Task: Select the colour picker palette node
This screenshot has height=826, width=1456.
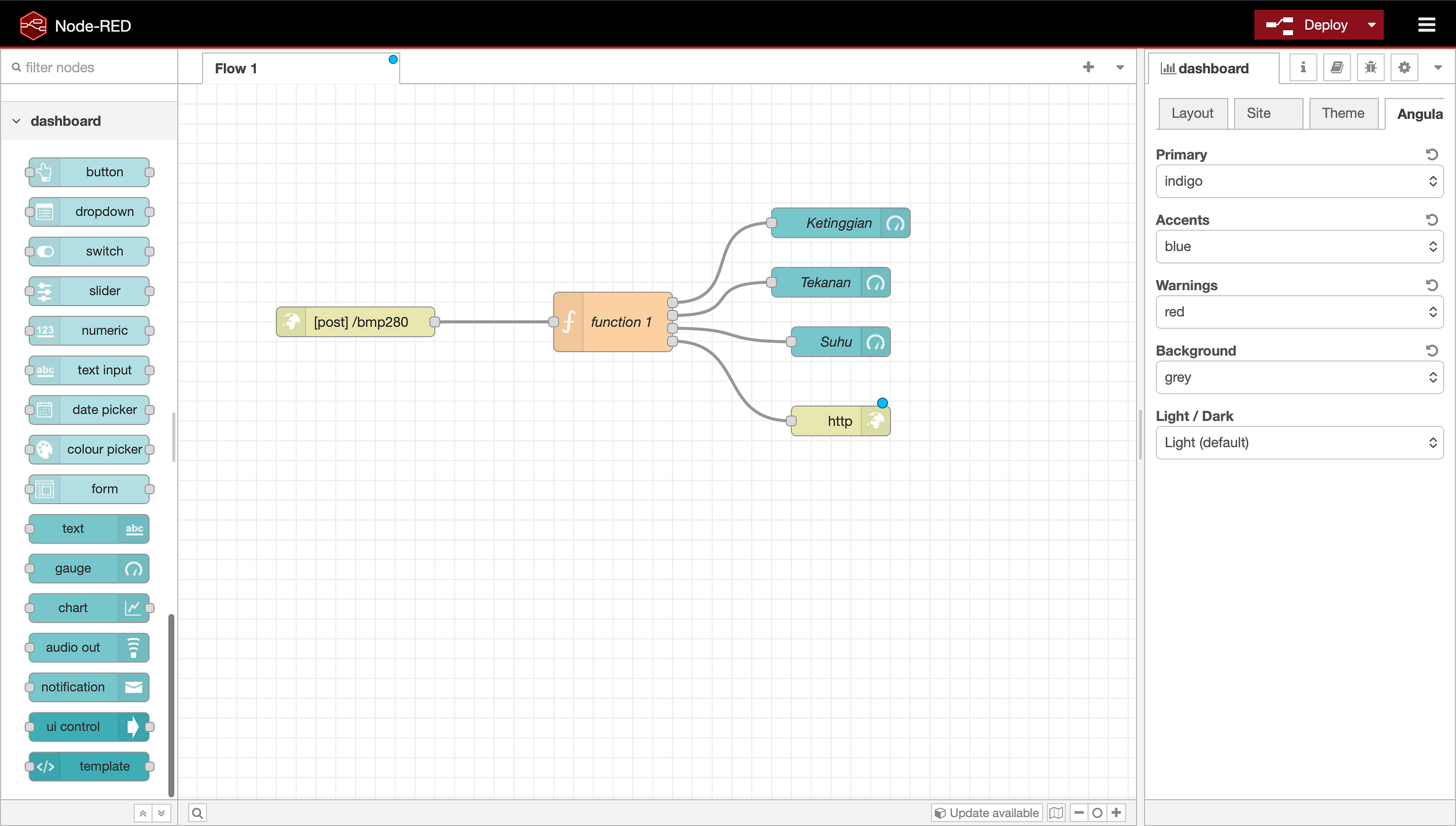Action: click(89, 449)
